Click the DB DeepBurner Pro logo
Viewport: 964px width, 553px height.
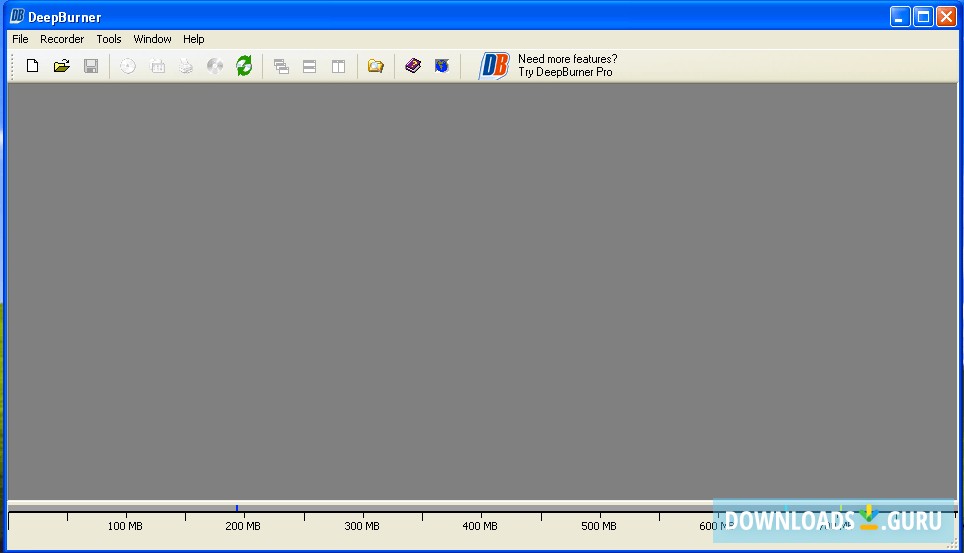(494, 66)
